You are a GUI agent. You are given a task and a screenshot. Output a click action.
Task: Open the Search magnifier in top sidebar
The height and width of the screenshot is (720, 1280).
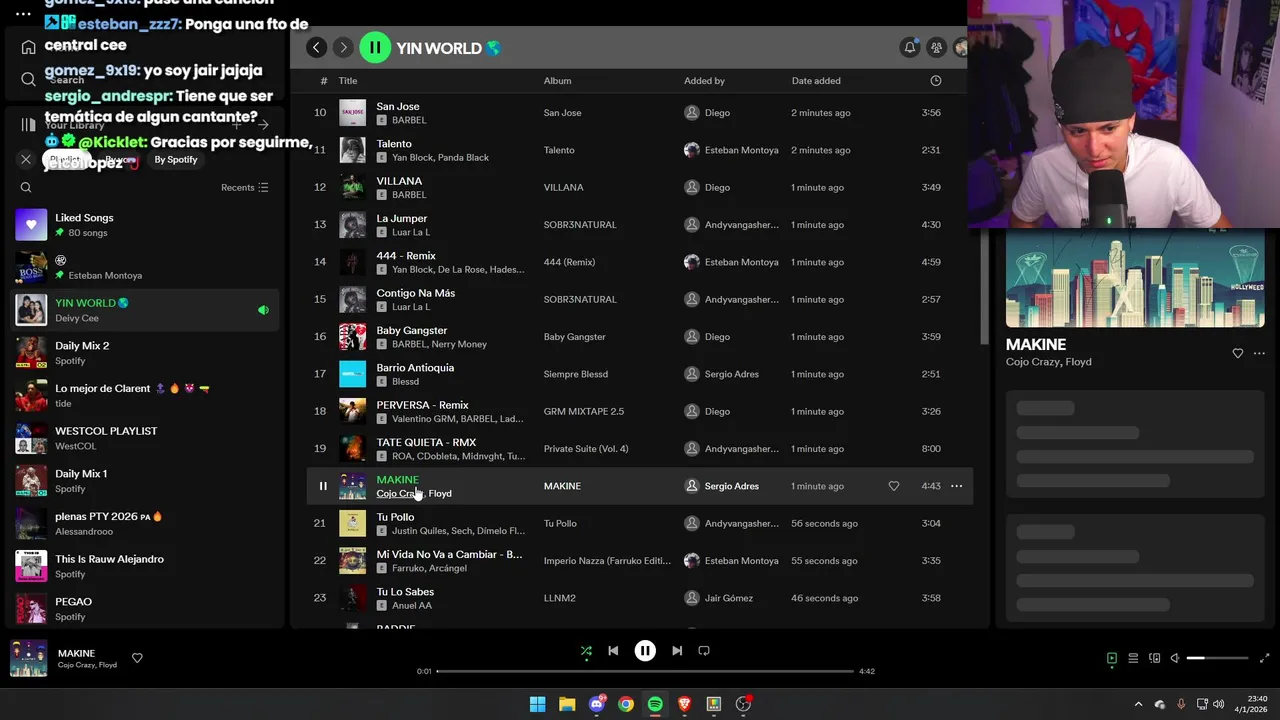(x=28, y=79)
